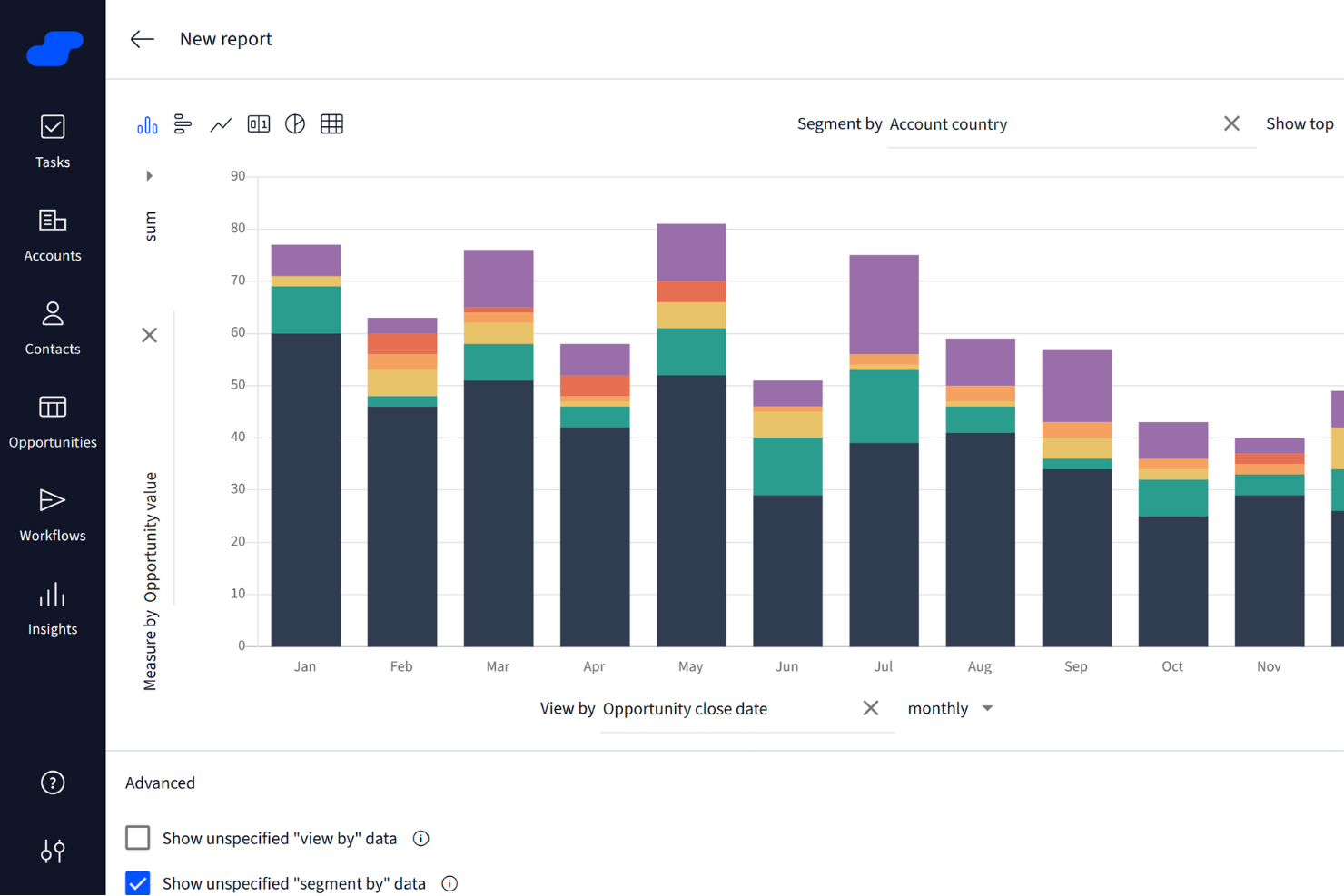Open the Contacts section

tap(53, 327)
